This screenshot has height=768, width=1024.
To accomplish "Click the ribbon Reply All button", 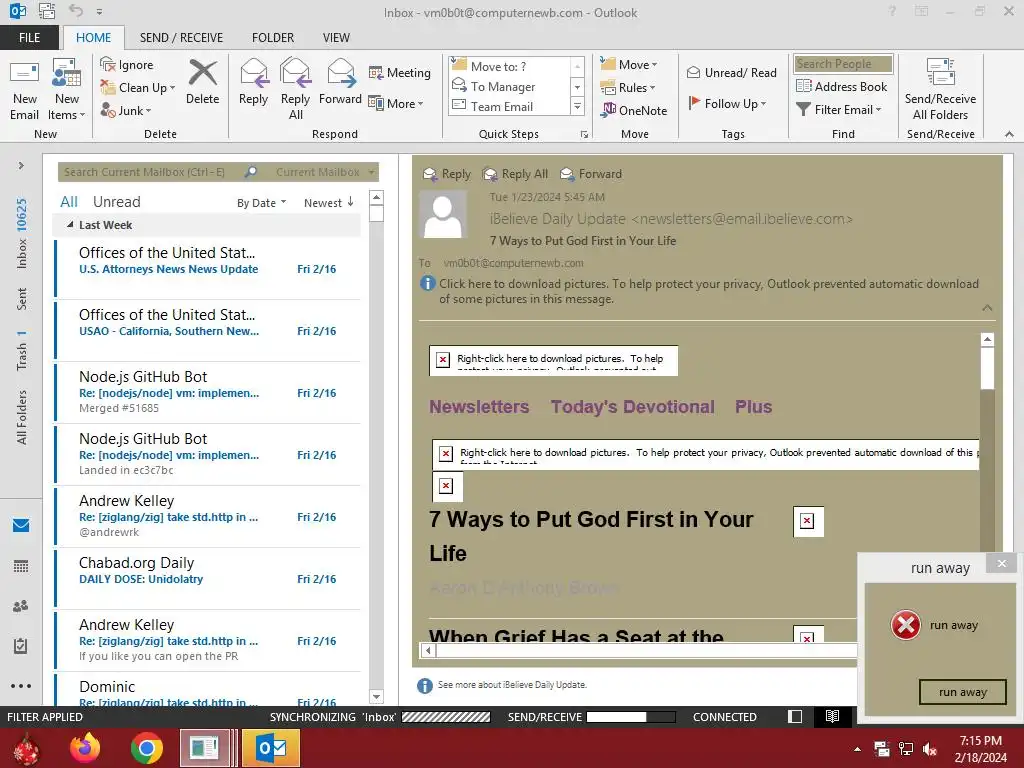I will (295, 90).
